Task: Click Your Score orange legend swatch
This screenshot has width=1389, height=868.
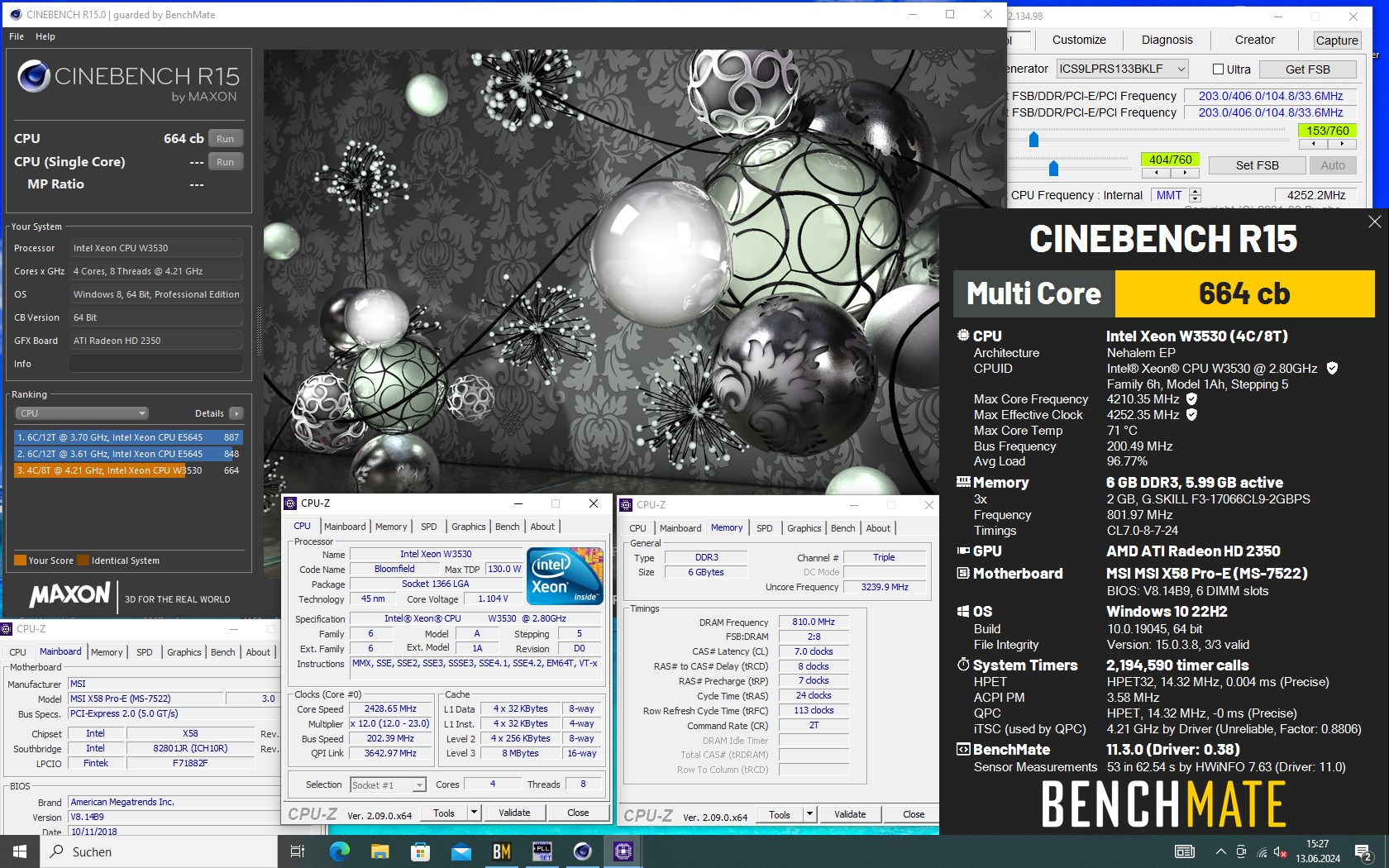Action: (x=21, y=560)
